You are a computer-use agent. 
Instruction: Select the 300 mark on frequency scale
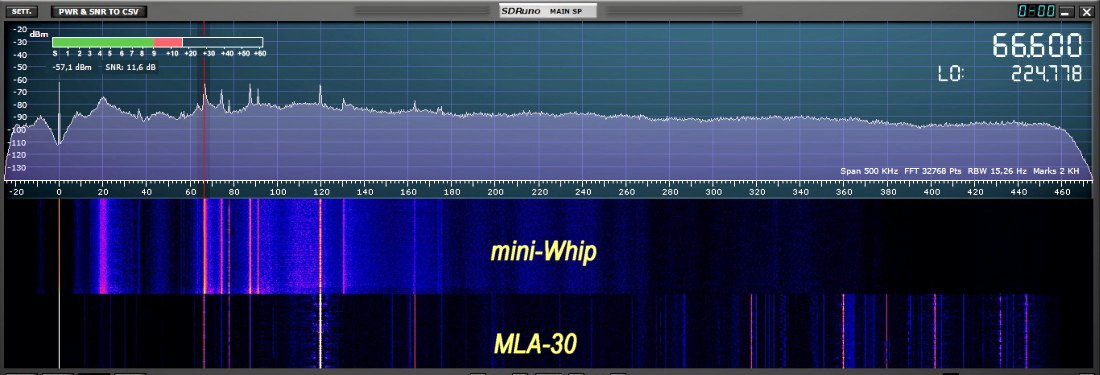pyautogui.click(x=713, y=192)
